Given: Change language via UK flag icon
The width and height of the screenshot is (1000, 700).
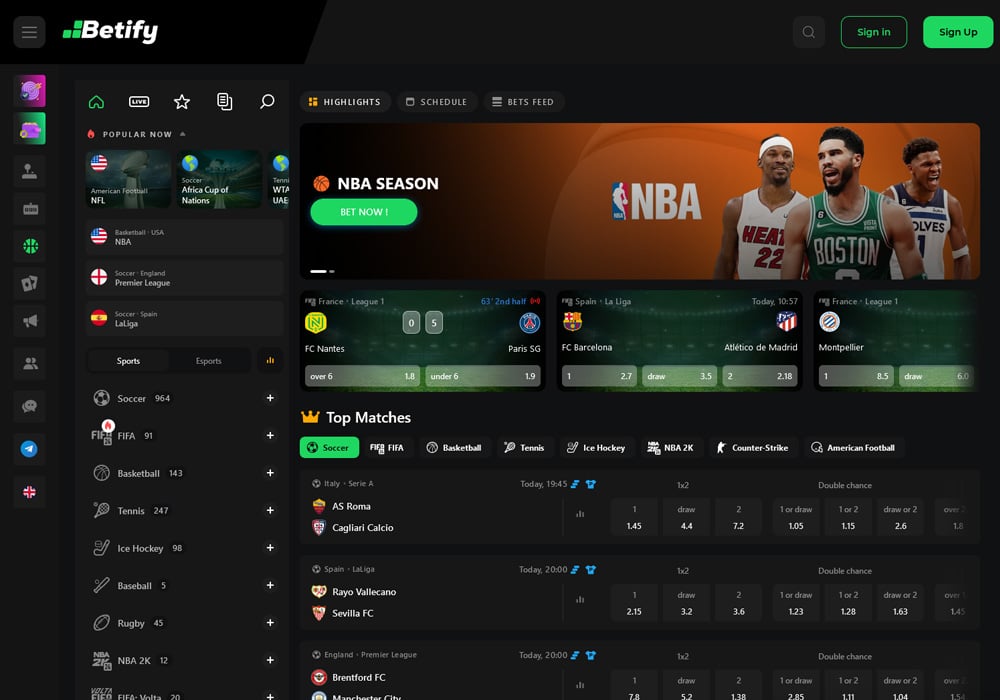Looking at the screenshot, I should coord(29,492).
